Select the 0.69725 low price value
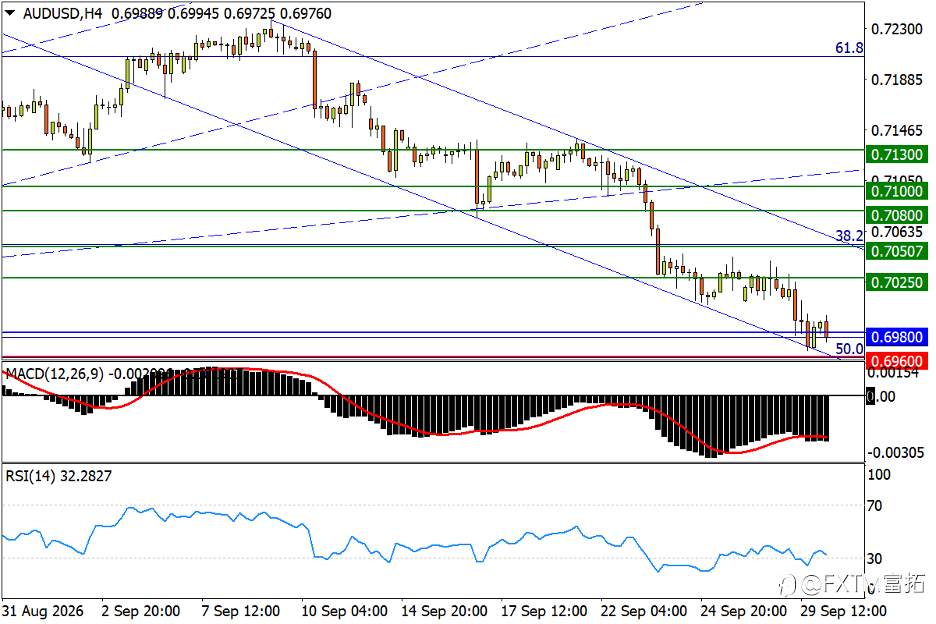This screenshot has width=936, height=624. point(249,14)
